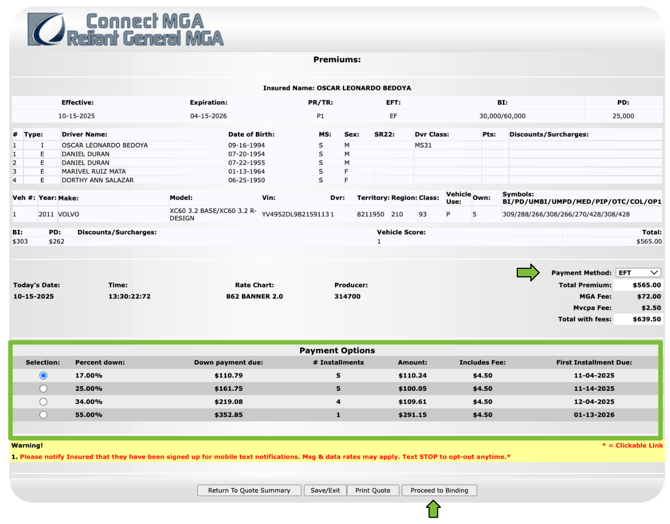Select the 17.00% down payment option
This screenshot has height=524, width=670.
click(x=43, y=375)
